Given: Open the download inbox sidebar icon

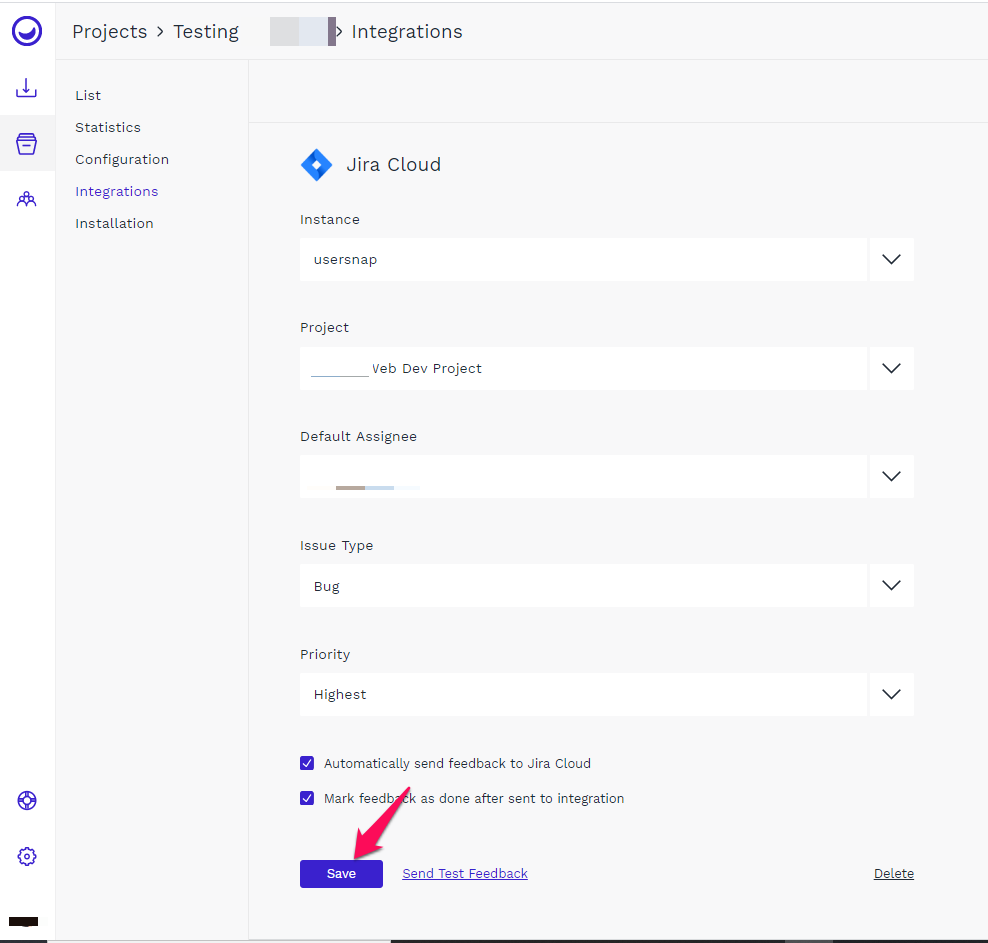Looking at the screenshot, I should 26,88.
